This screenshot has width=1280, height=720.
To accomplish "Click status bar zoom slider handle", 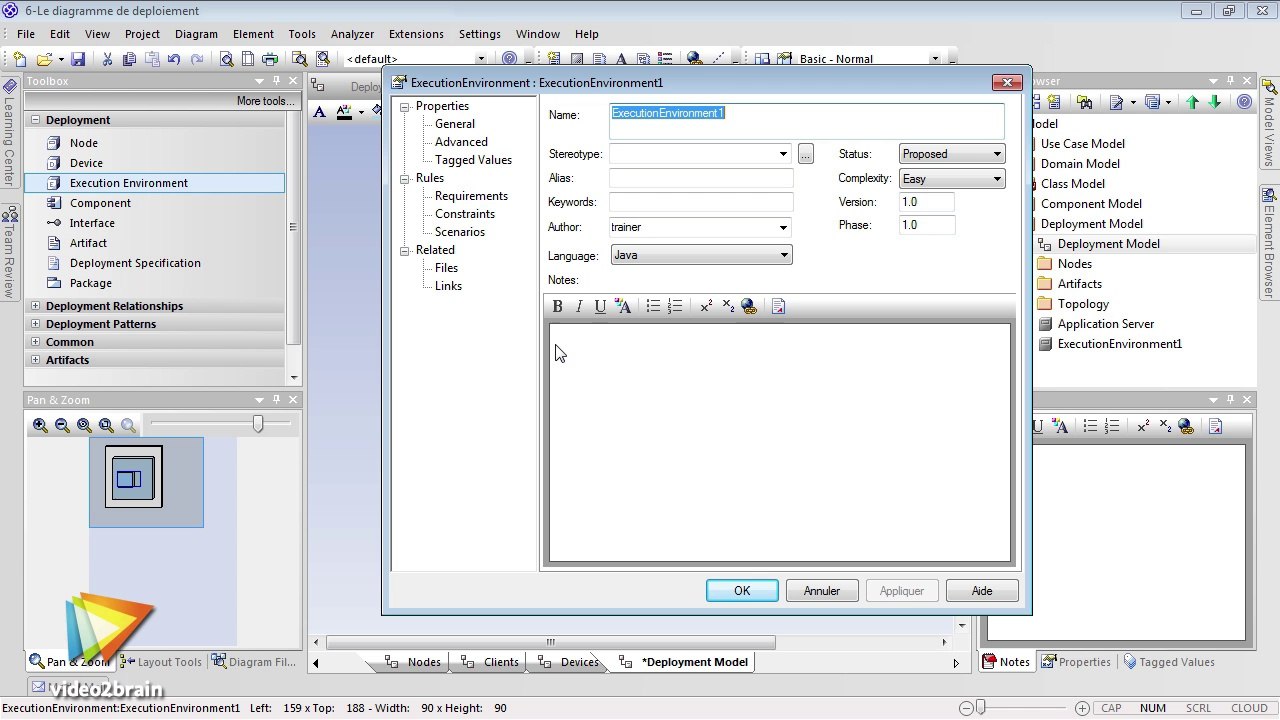I will click(981, 708).
